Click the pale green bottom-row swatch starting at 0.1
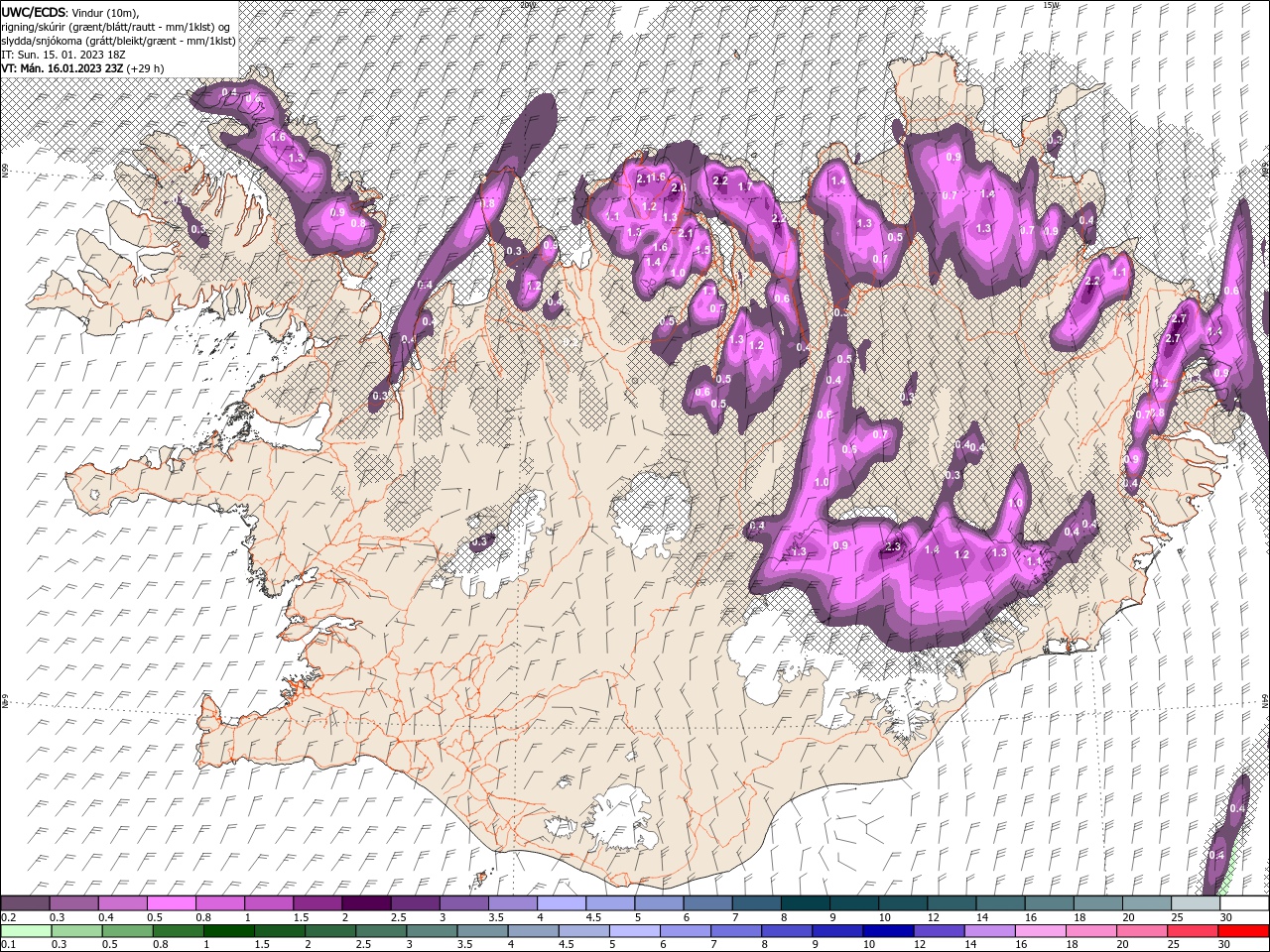The image size is (1270, 952). [26, 931]
